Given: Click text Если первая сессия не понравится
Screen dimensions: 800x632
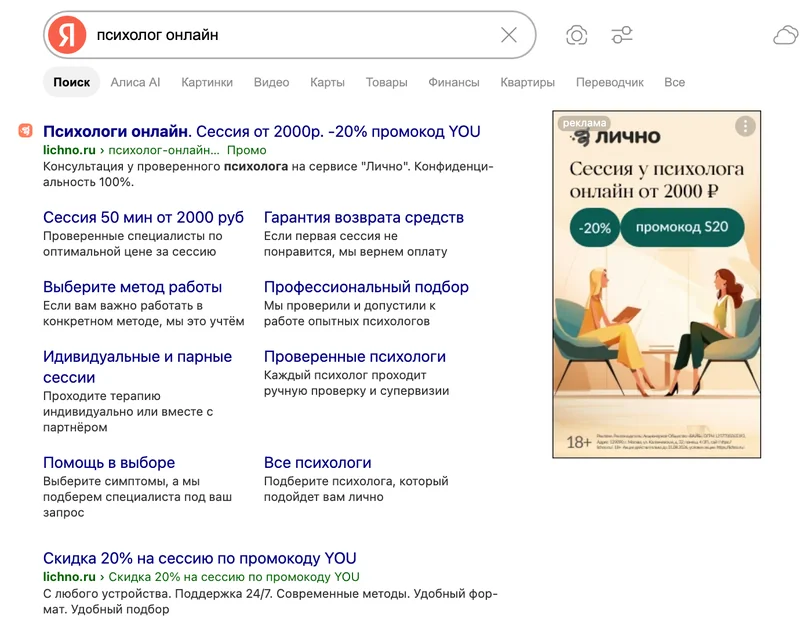Looking at the screenshot, I should tap(356, 244).
